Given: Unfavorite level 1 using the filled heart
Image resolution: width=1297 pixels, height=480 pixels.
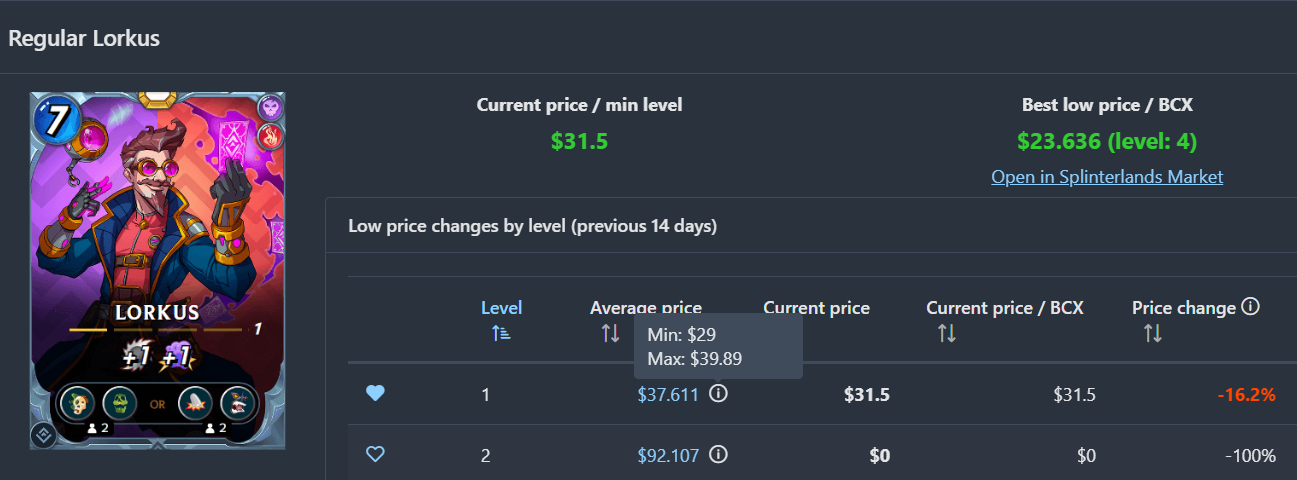Looking at the screenshot, I should tap(375, 394).
